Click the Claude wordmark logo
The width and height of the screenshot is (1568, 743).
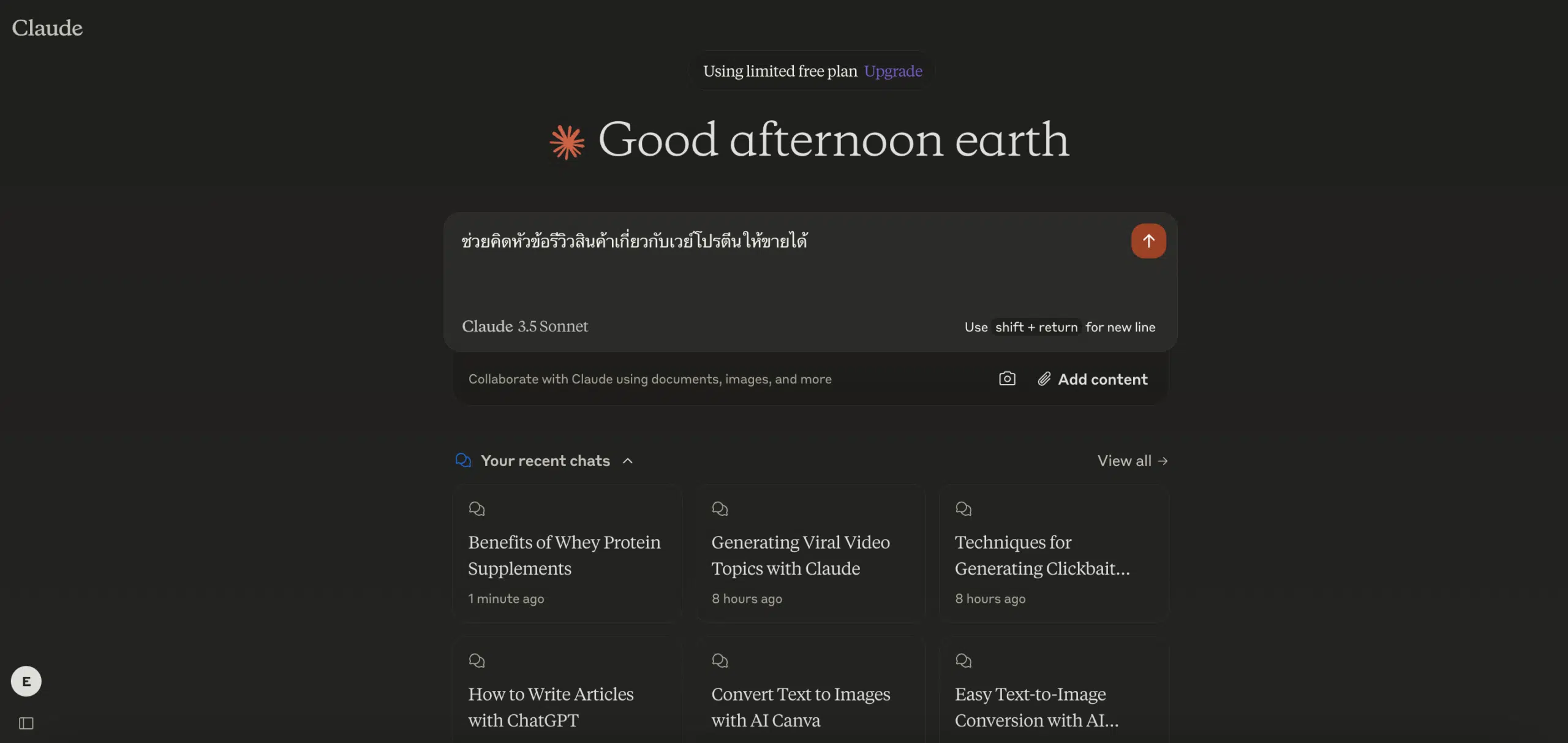[47, 28]
